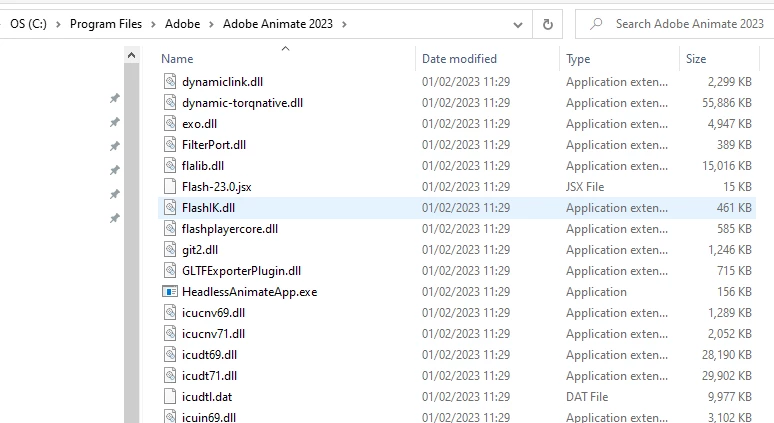Expand the chevron after Adobe breadcrumb
Viewport: 774px width, 423px height.
[x=211, y=24]
